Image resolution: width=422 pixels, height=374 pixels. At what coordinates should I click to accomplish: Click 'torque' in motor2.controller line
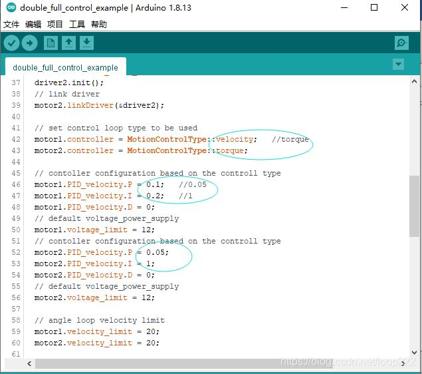pos(230,150)
